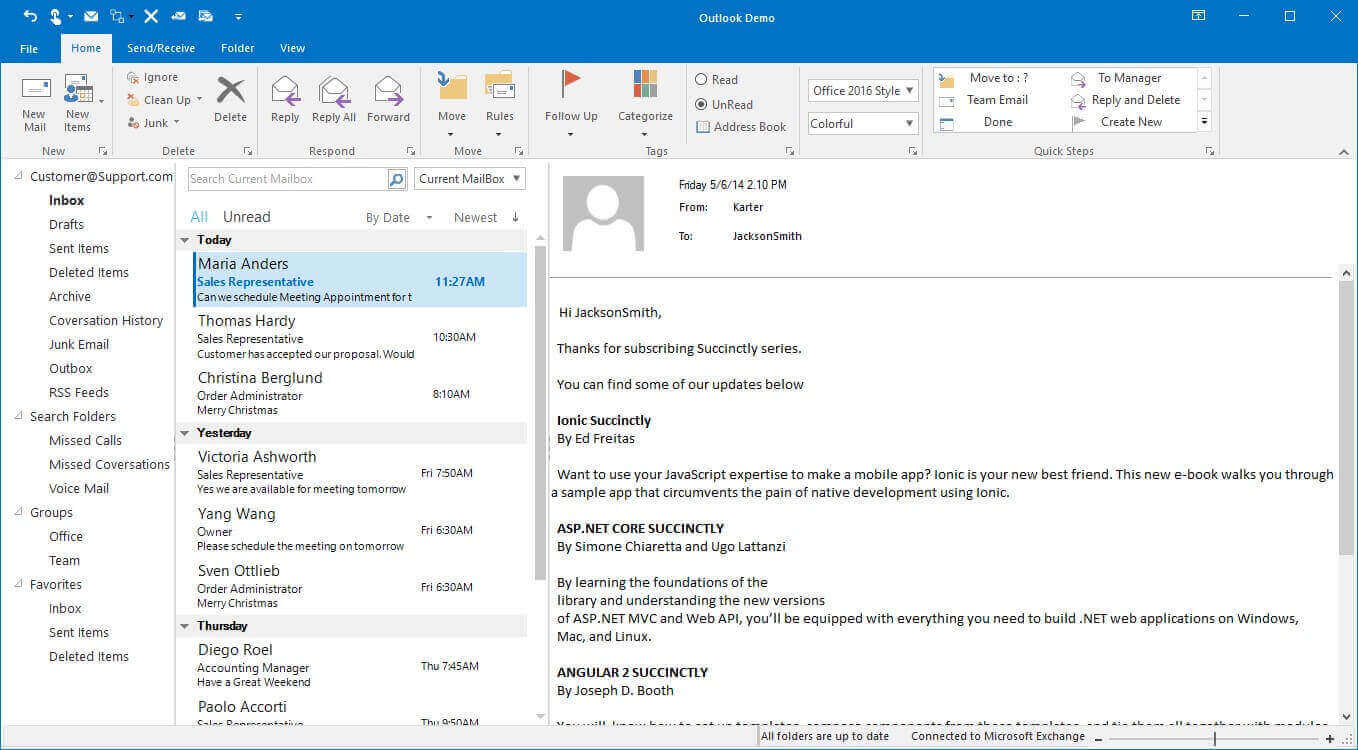
Task: Switch to the Send/Receive ribbon tab
Action: tap(161, 48)
